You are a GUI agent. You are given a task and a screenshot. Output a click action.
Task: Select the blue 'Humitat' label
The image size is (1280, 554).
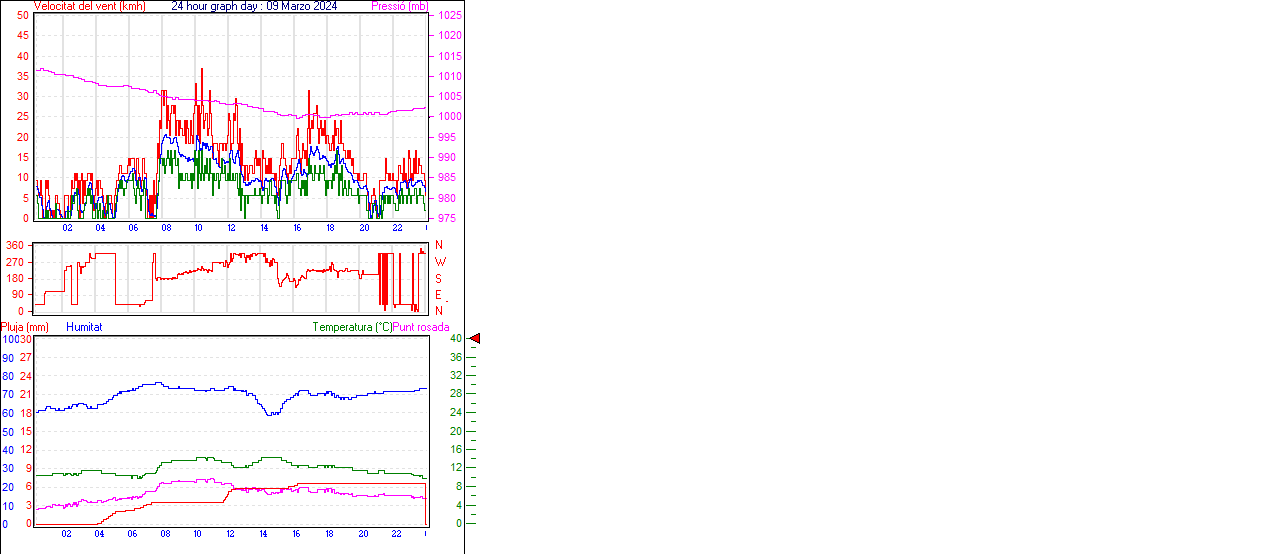[84, 327]
